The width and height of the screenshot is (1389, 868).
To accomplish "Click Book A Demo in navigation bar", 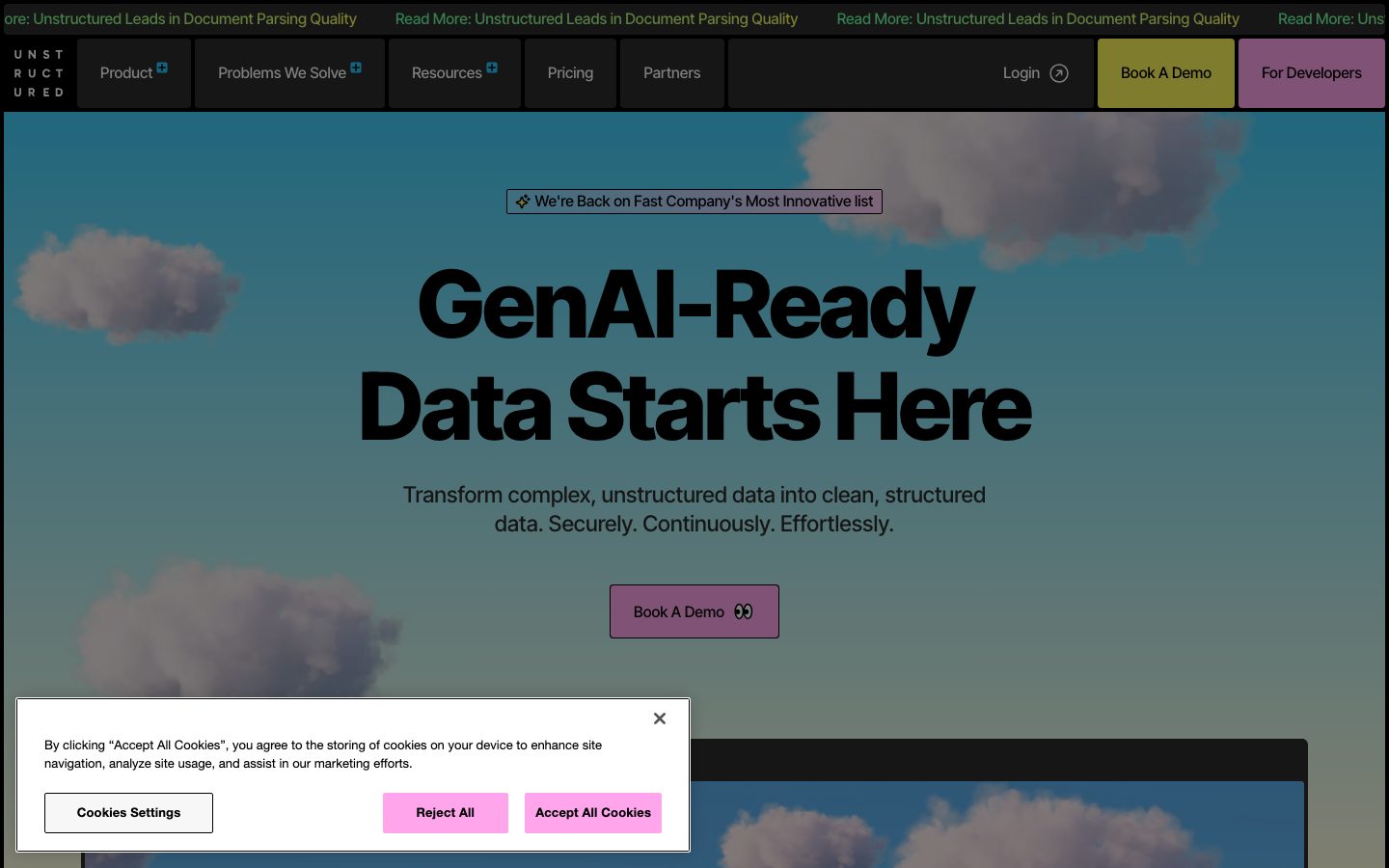I will tap(1165, 73).
